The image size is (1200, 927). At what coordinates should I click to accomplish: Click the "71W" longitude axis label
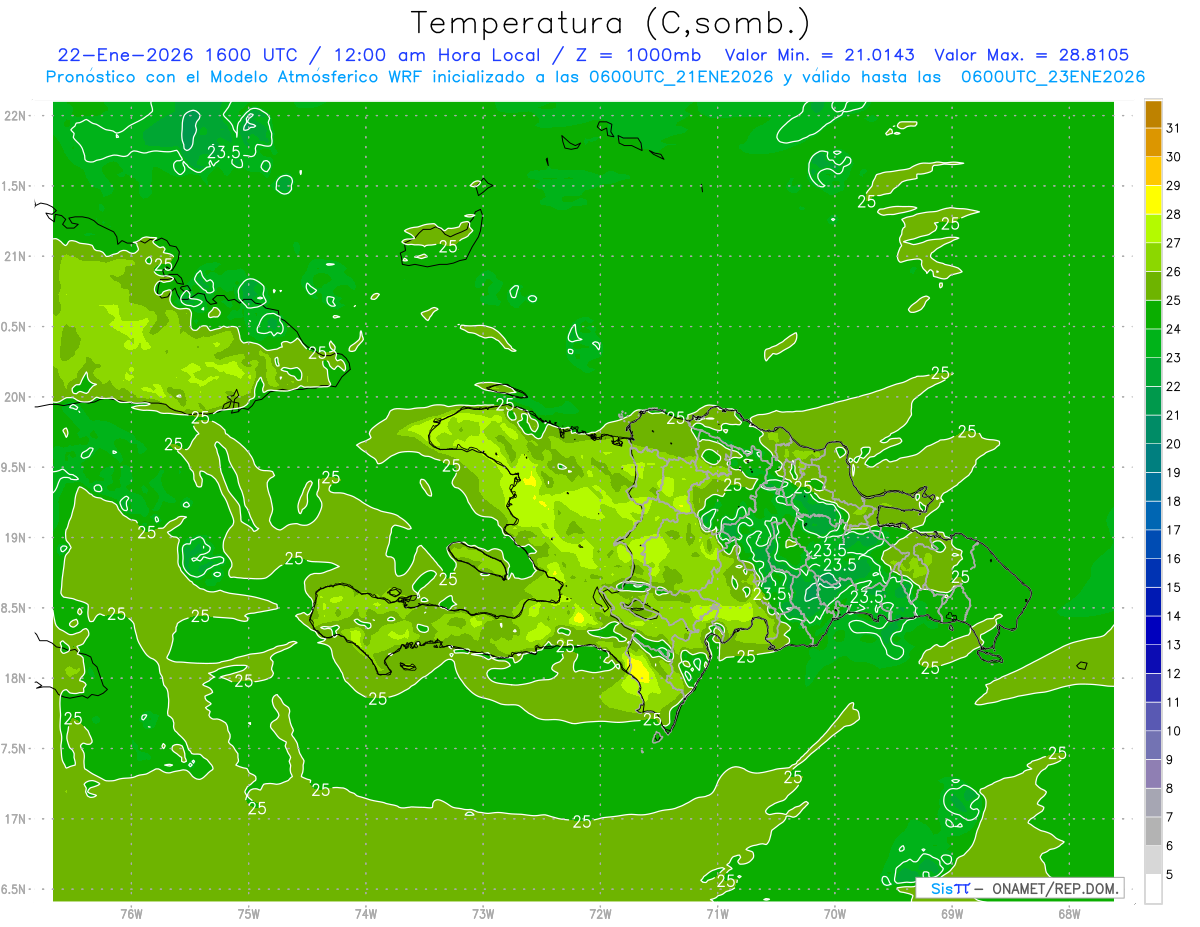click(x=717, y=914)
